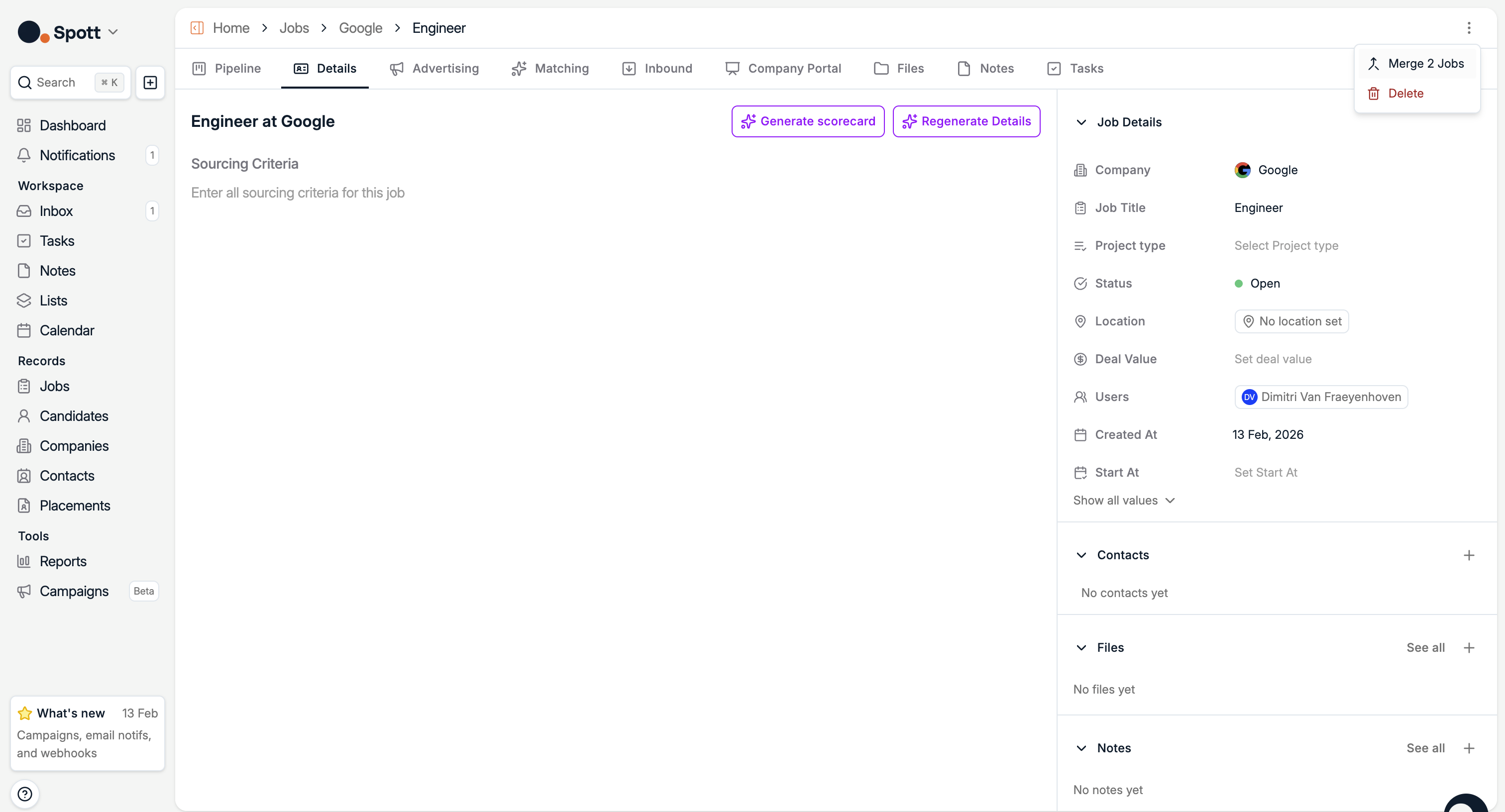The width and height of the screenshot is (1505, 812).
Task: Switch to the Tasks tab
Action: coord(1075,68)
